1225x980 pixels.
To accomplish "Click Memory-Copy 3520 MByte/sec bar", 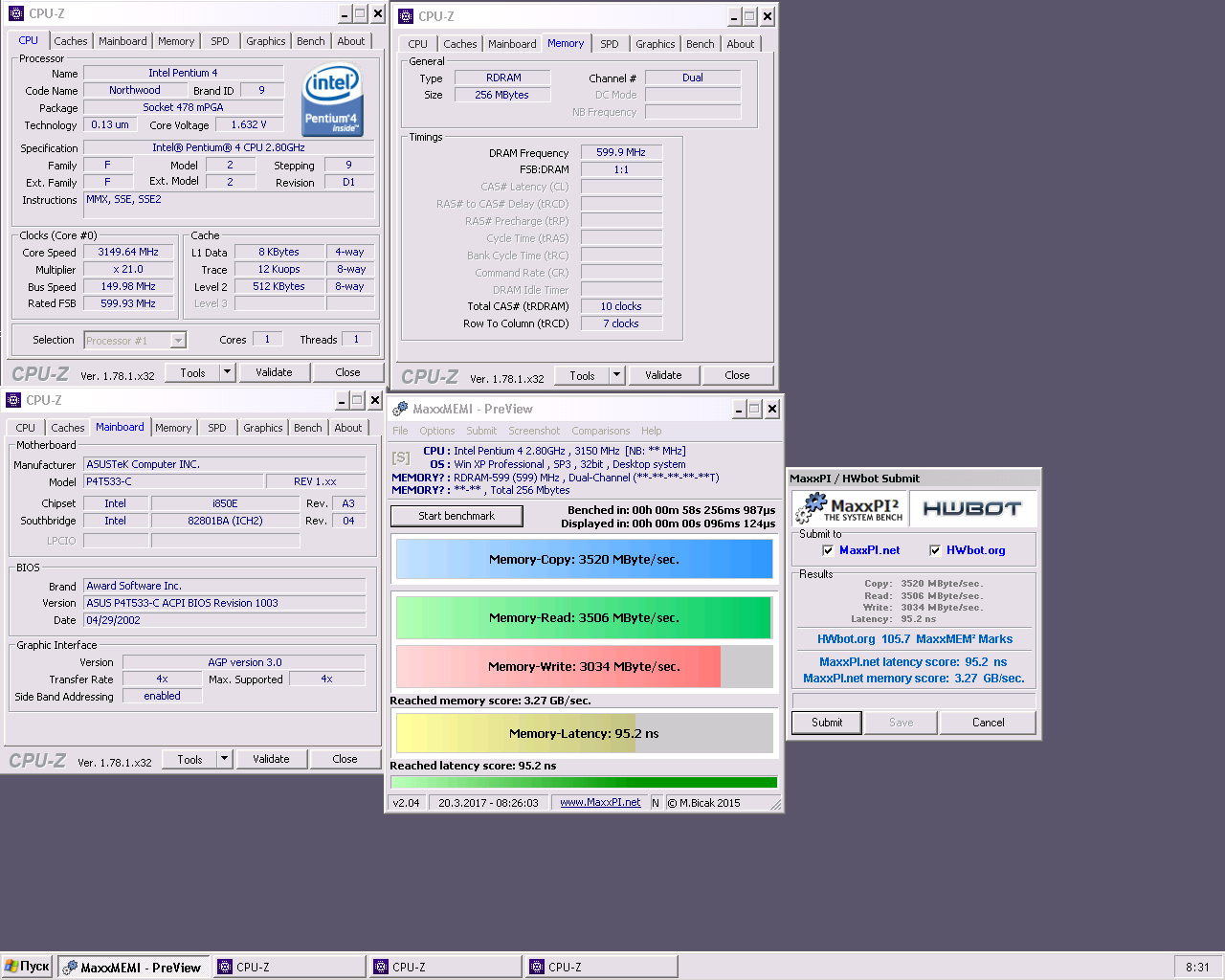I will (x=584, y=559).
